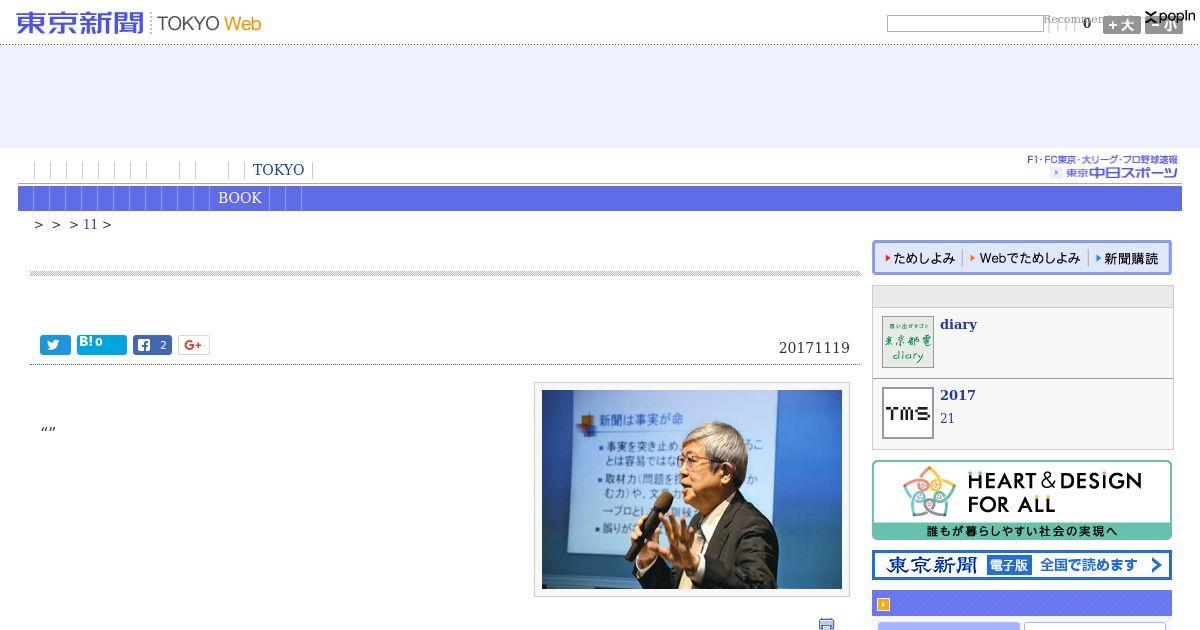This screenshot has height=630, width=1200.
Task: Click the Tokyo Shimbun TOKYO Web logo
Action: 139,23
